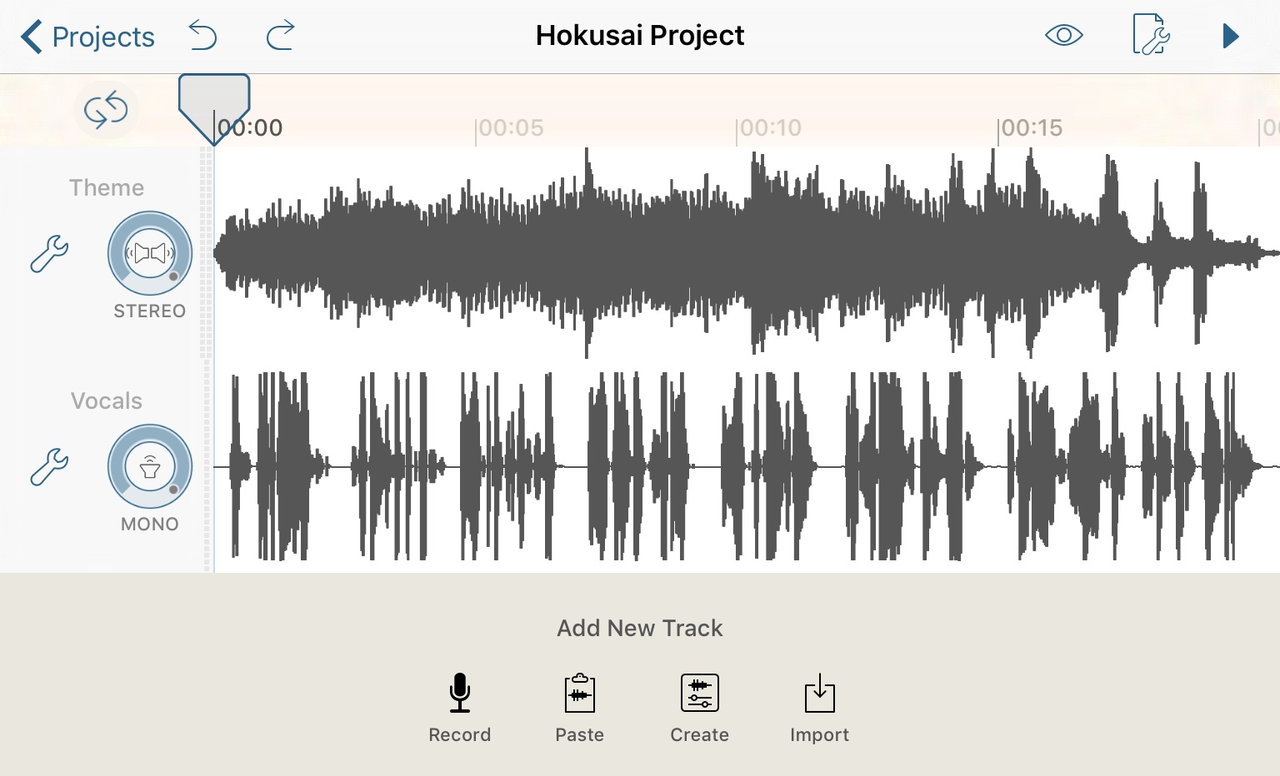Viewport: 1280px width, 776px height.
Task: Tap the loop playback icon near the ruler
Action: 106,110
